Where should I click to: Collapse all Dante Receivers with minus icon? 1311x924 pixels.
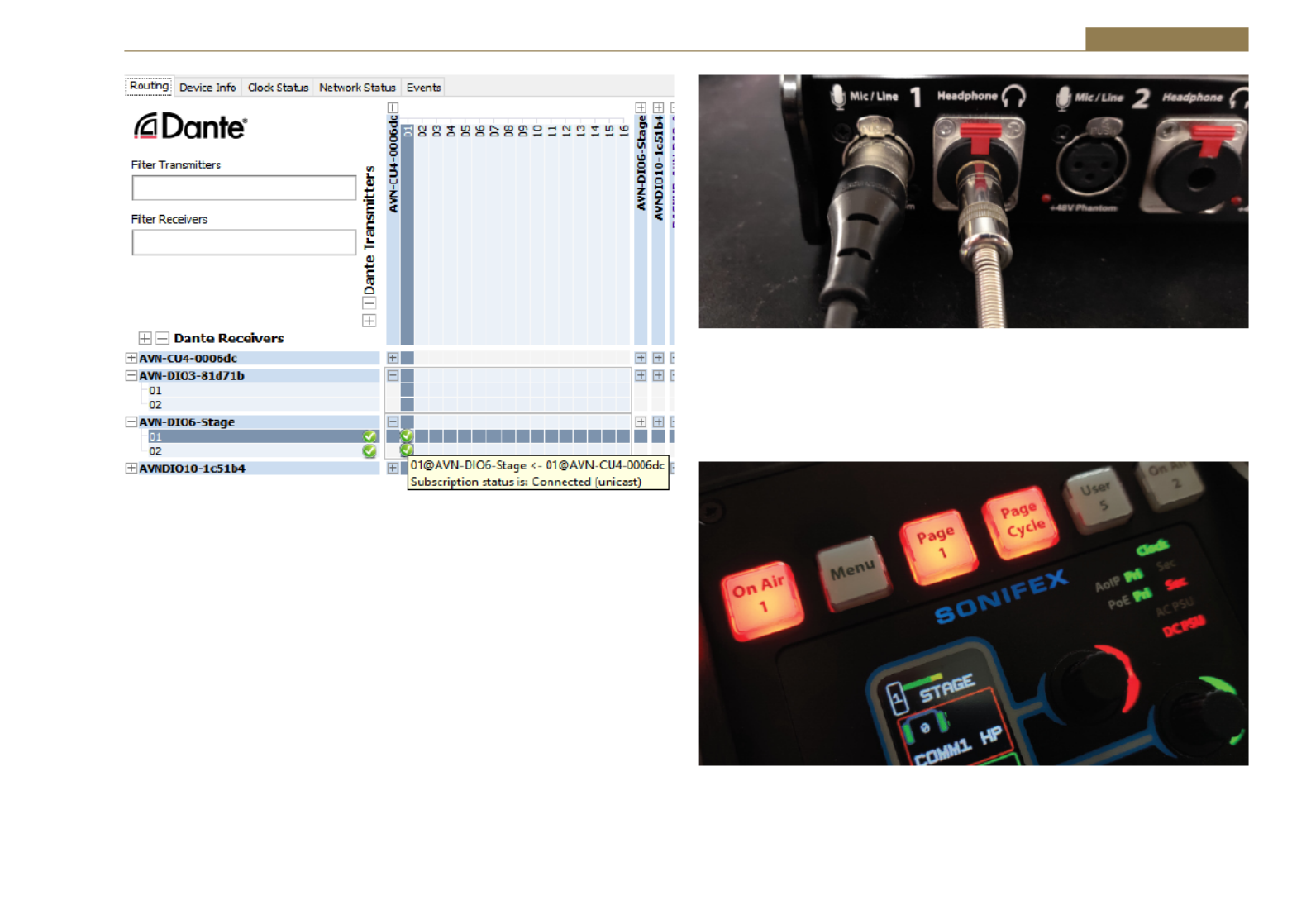click(163, 338)
